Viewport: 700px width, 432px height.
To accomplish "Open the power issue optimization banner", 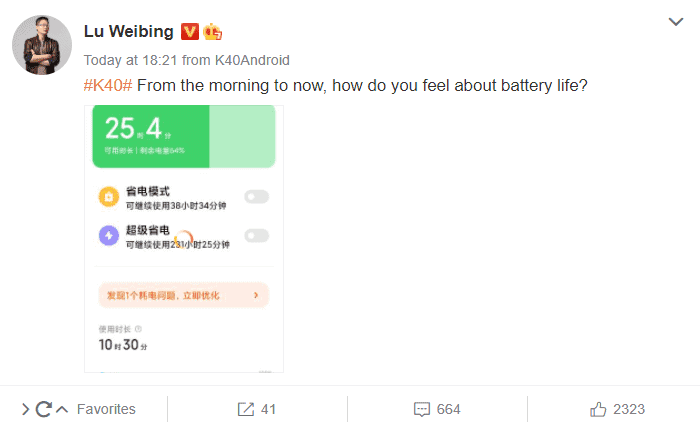I will pos(183,295).
